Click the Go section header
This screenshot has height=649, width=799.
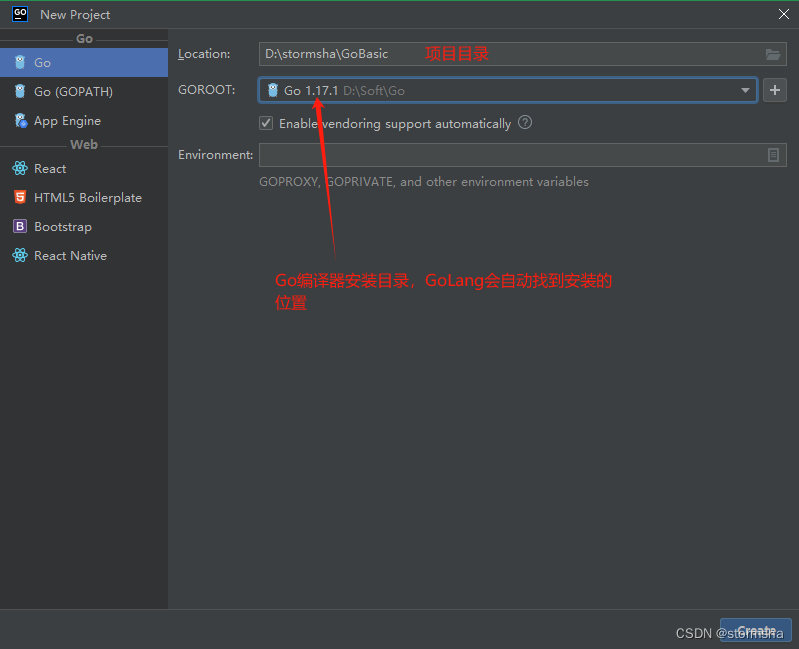tap(84, 39)
